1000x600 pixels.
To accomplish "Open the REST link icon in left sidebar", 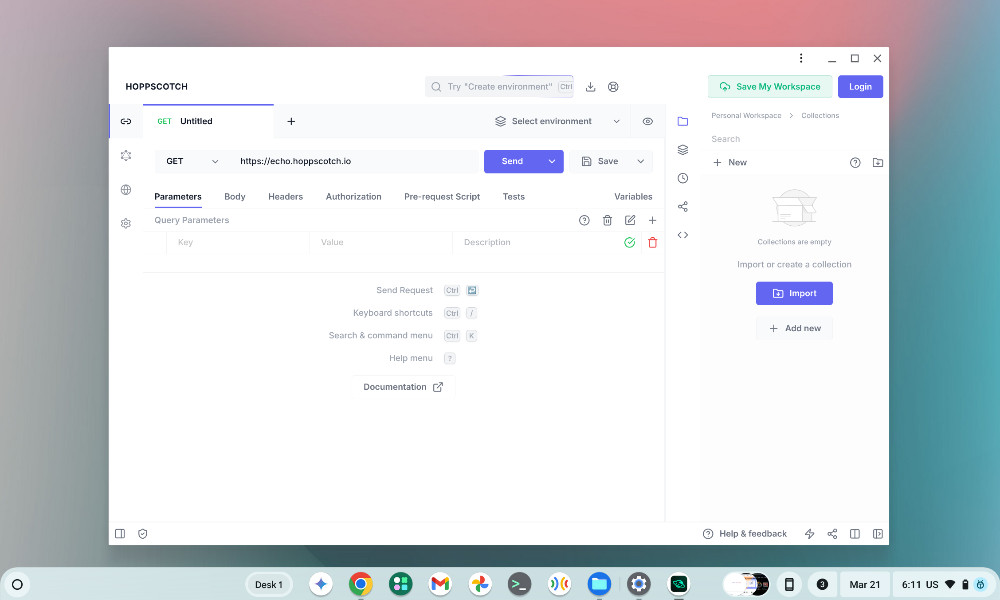I will coord(126,121).
